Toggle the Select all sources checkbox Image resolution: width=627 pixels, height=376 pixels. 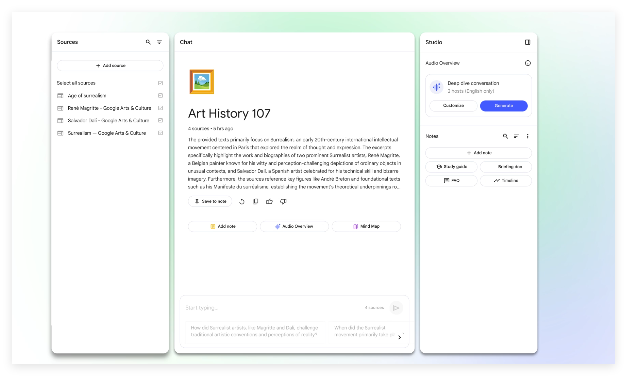point(160,83)
